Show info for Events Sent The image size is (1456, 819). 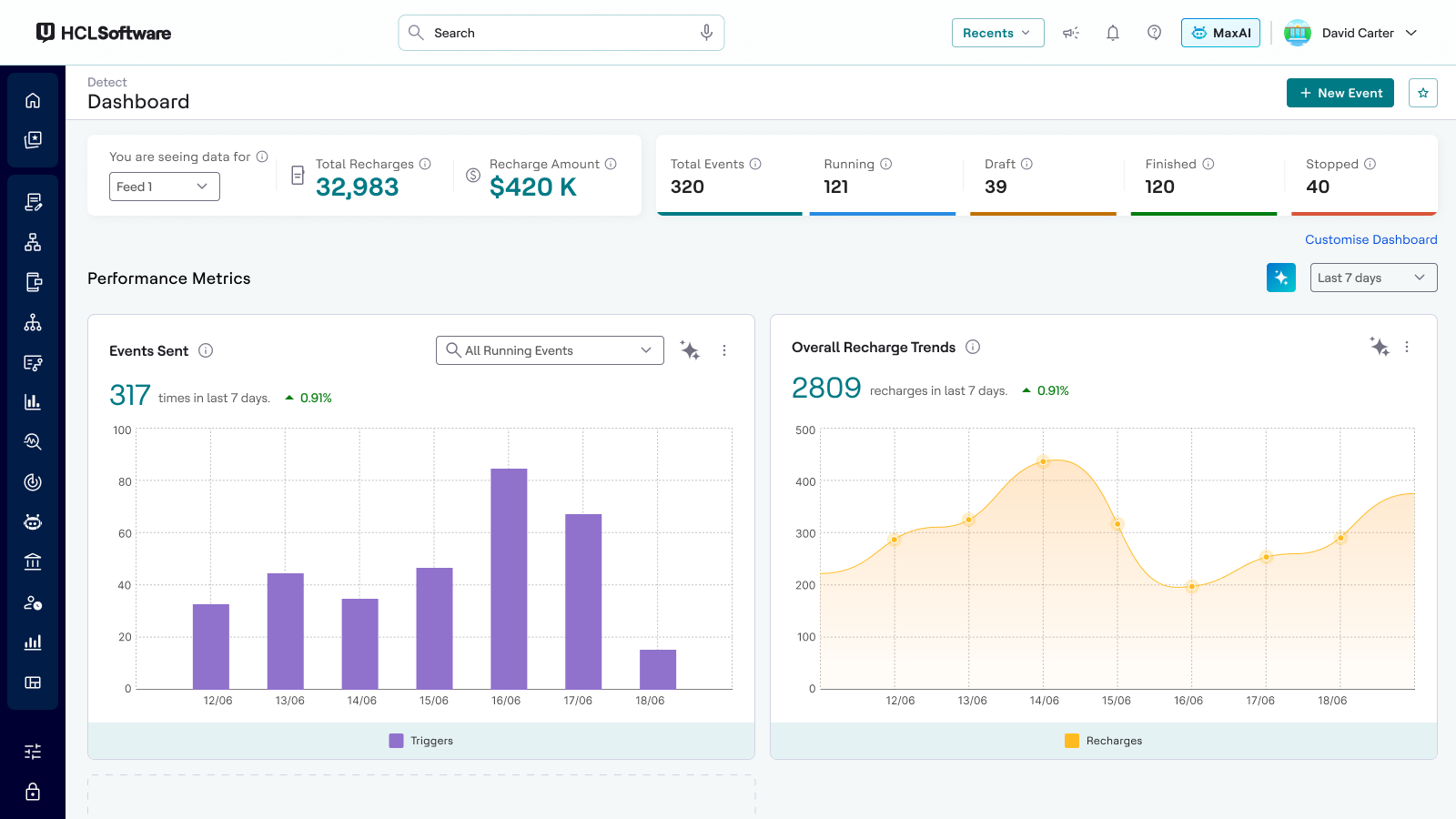pos(206,350)
